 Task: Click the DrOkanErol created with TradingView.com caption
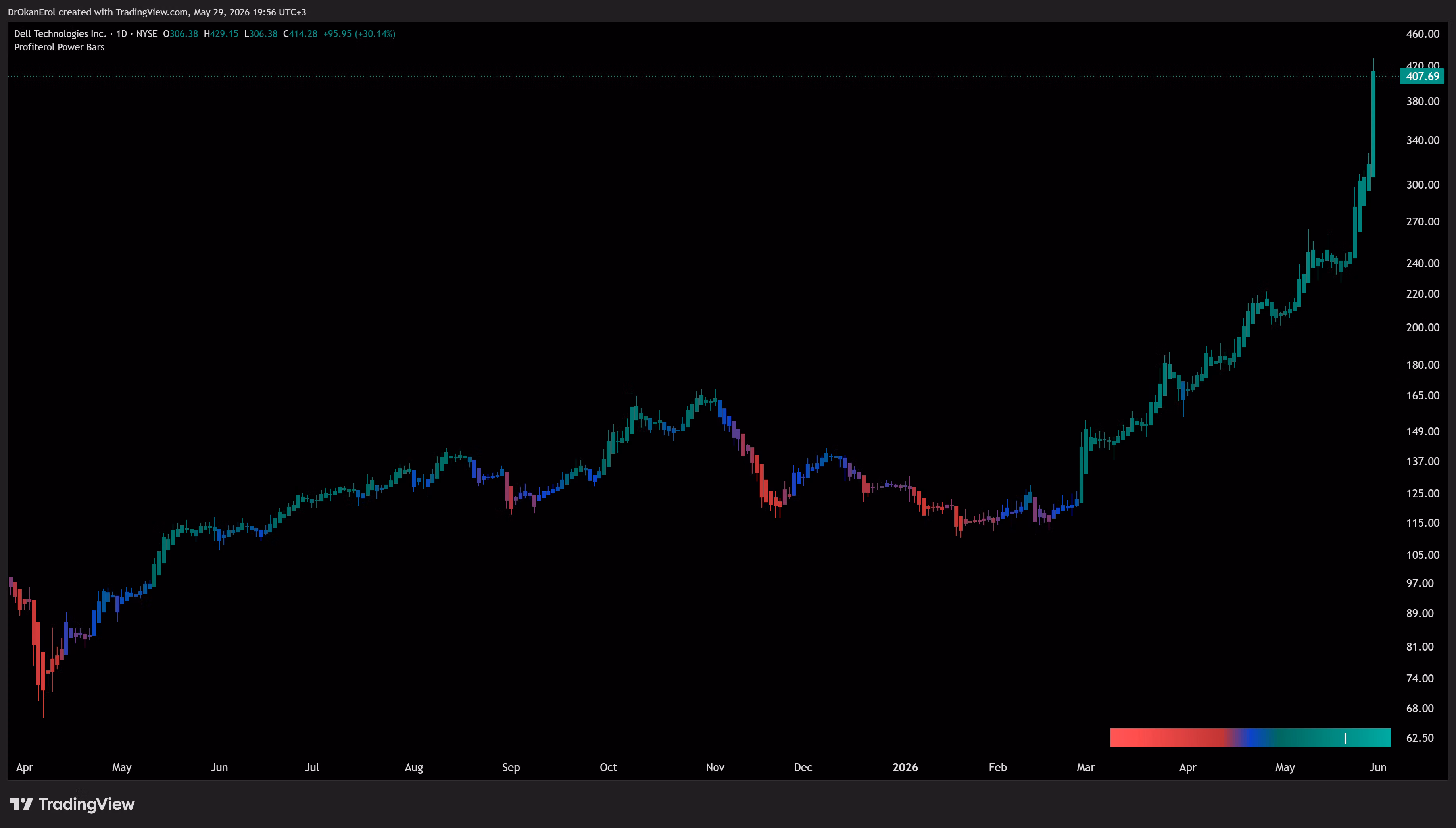(157, 12)
